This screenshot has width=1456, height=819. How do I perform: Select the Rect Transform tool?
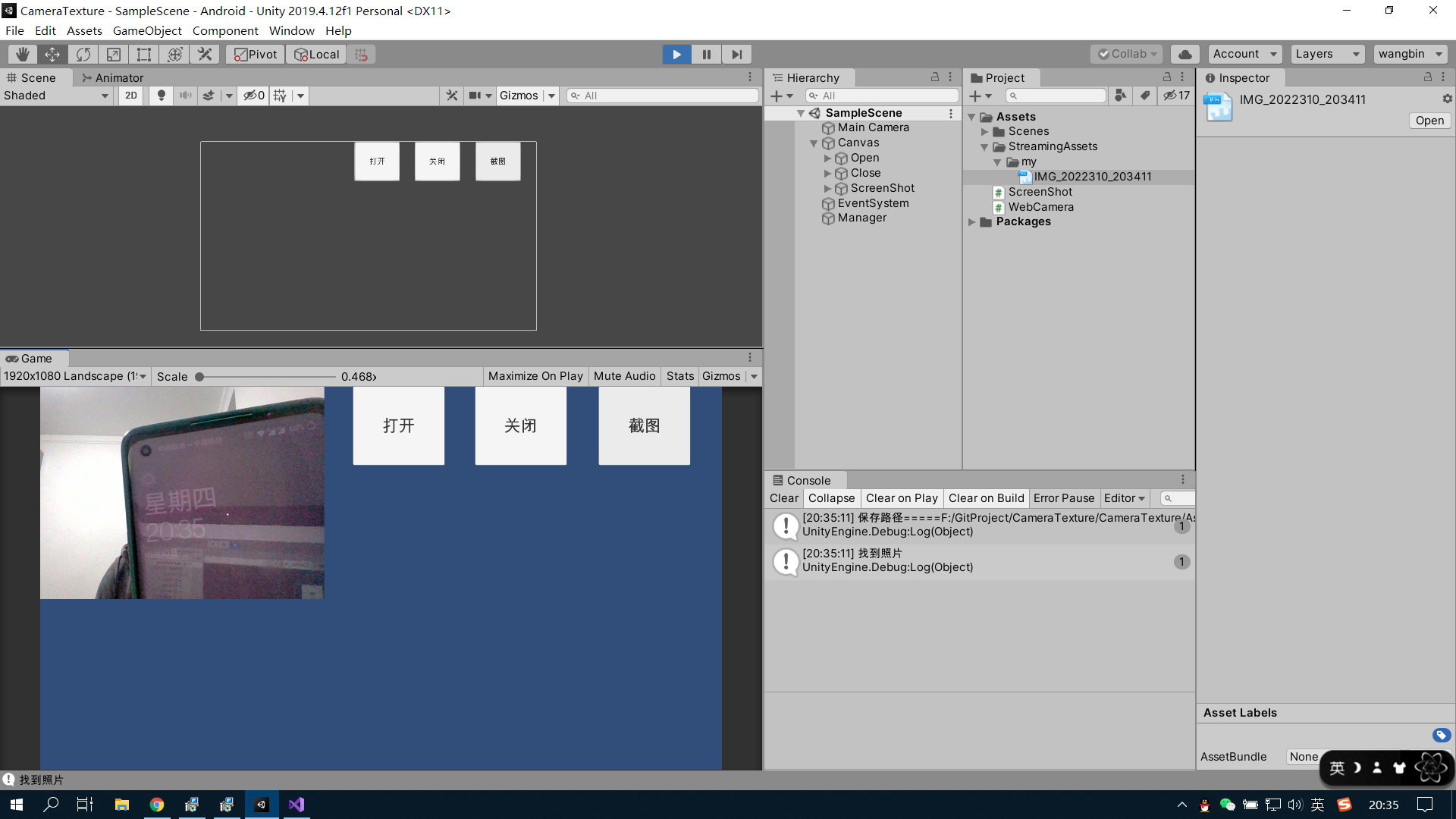coord(143,54)
